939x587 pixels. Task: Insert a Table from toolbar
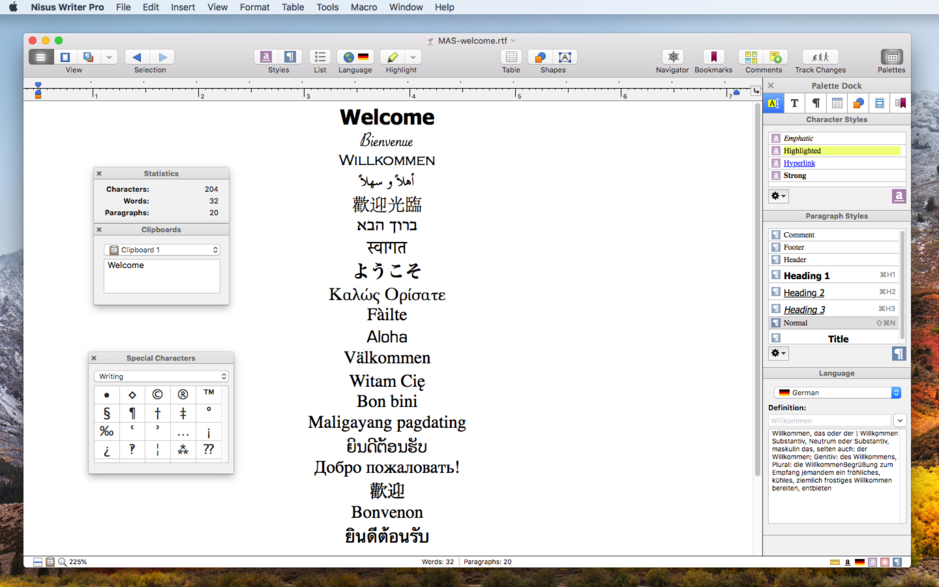[511, 57]
